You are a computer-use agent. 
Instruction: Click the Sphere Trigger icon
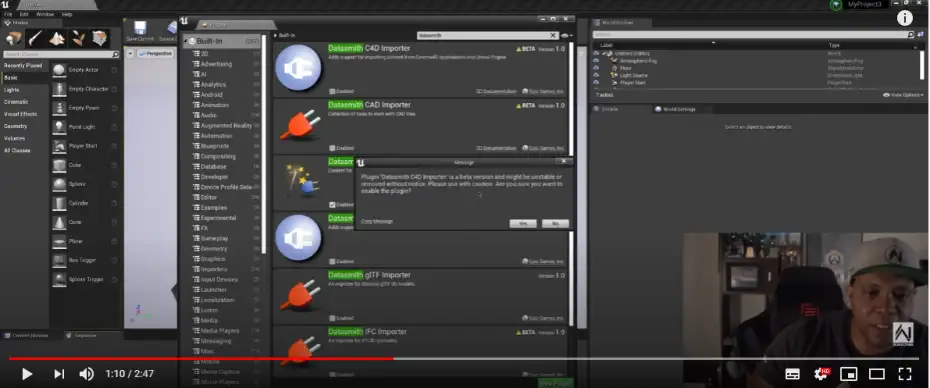pyautogui.click(x=59, y=279)
